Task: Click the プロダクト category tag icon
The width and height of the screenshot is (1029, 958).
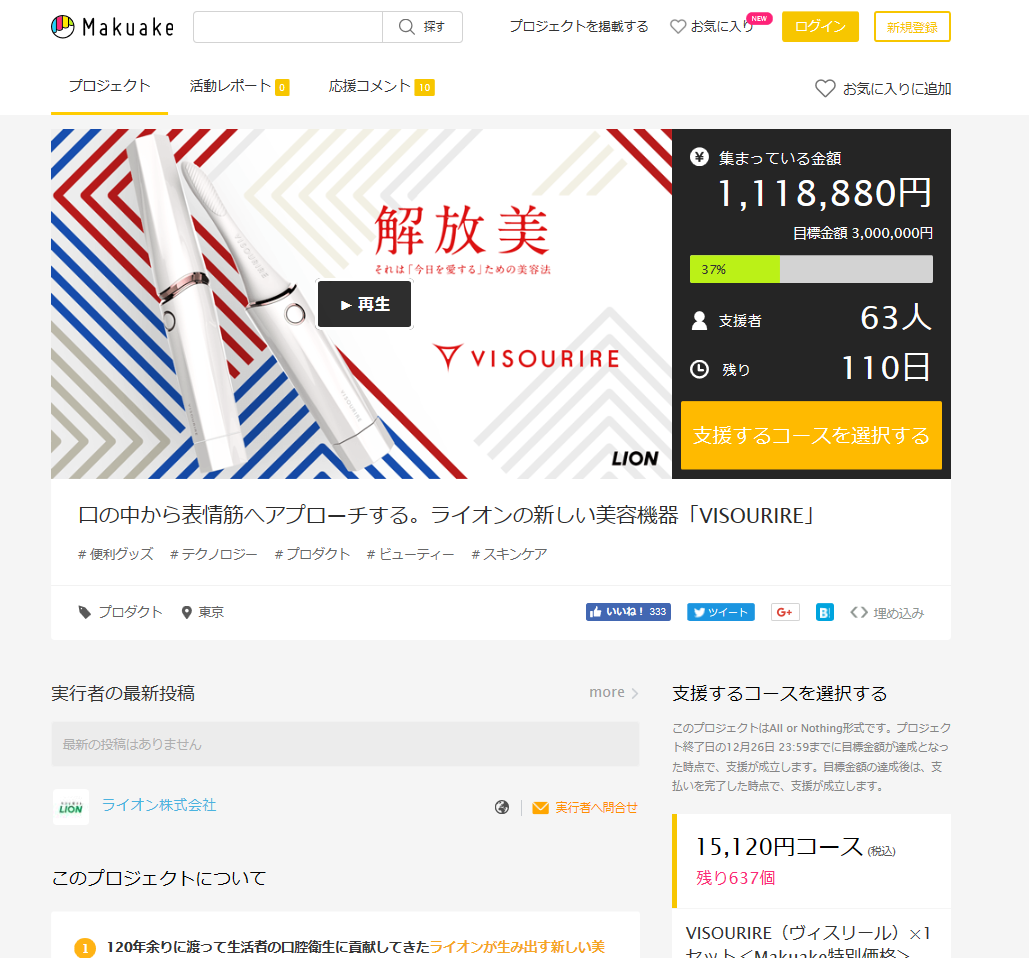Action: 85,612
